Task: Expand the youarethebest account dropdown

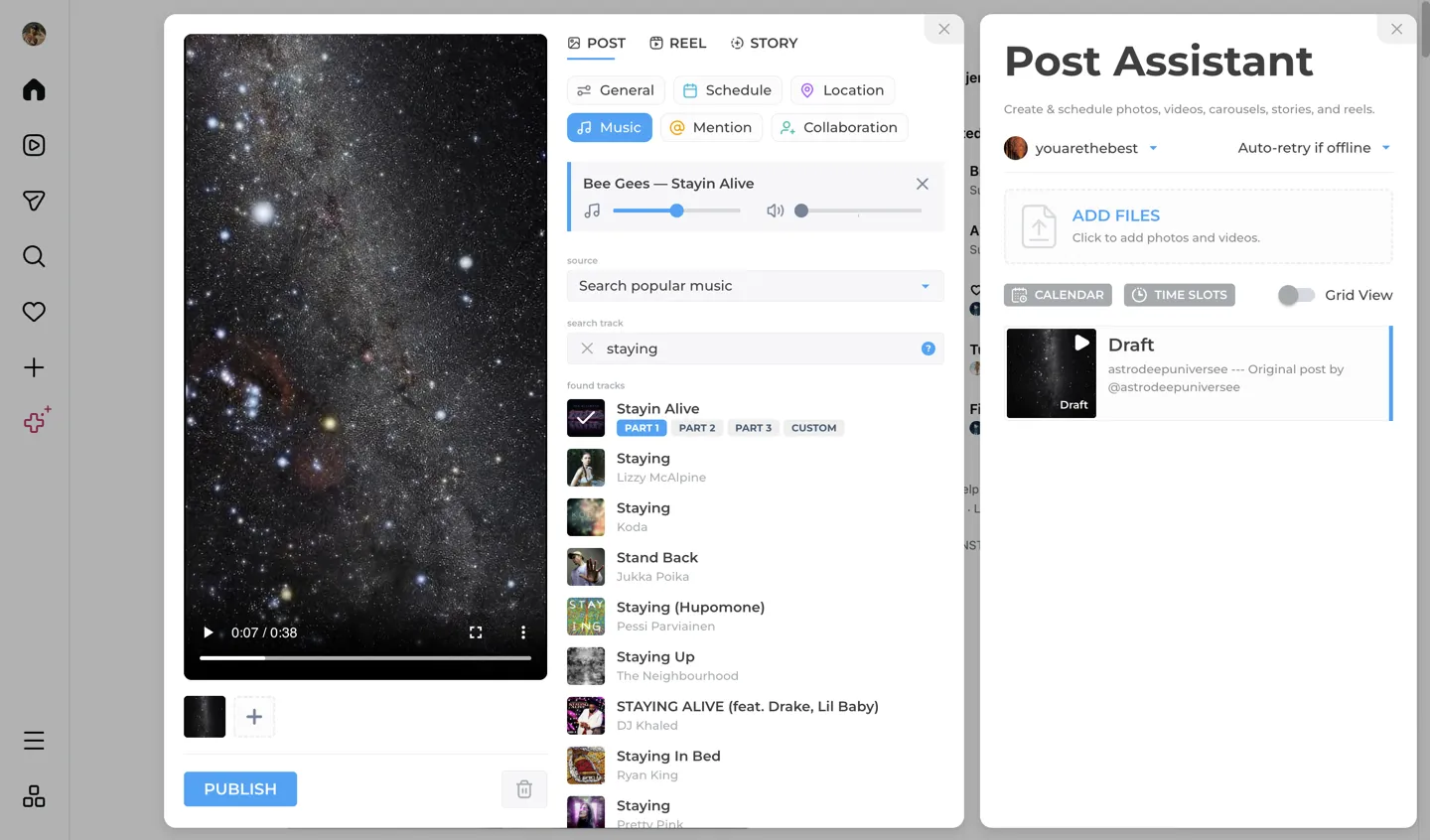Action: click(1153, 148)
